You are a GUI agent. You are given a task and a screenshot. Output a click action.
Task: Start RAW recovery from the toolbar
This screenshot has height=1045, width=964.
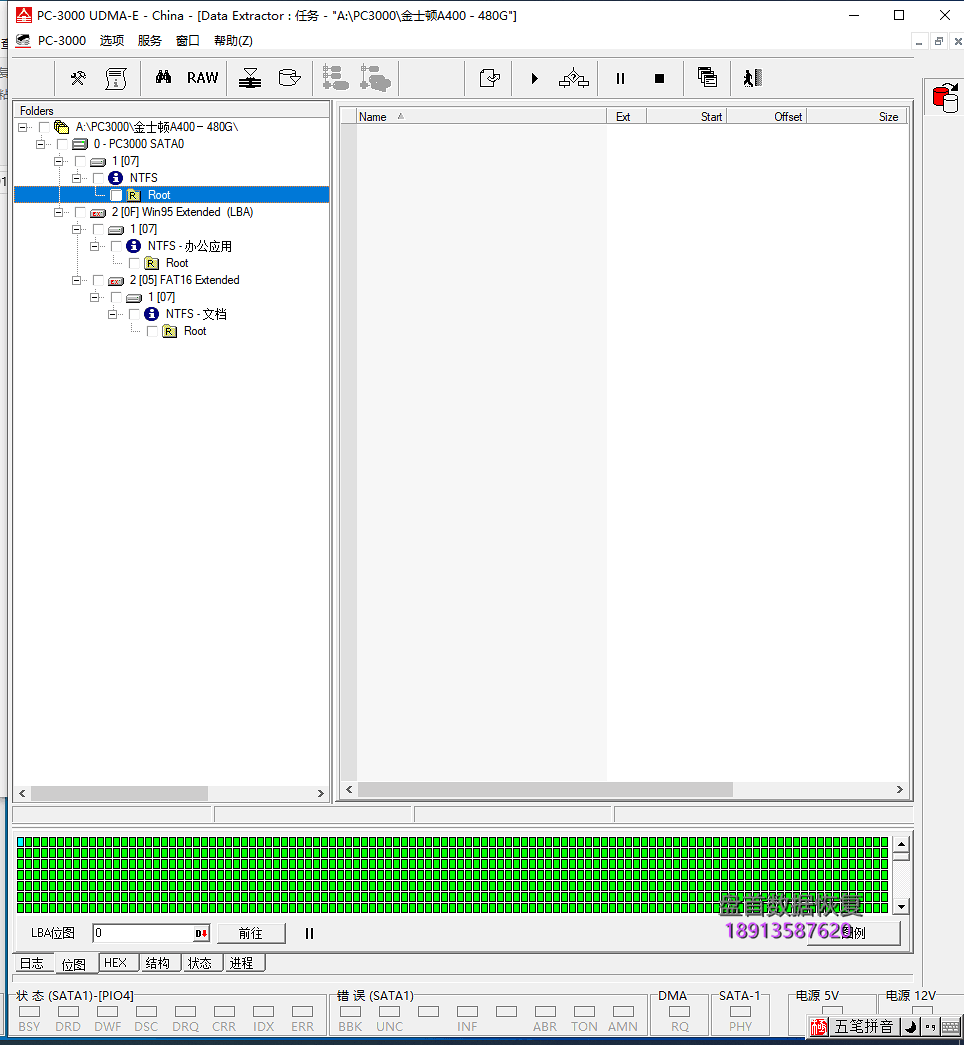(x=203, y=78)
